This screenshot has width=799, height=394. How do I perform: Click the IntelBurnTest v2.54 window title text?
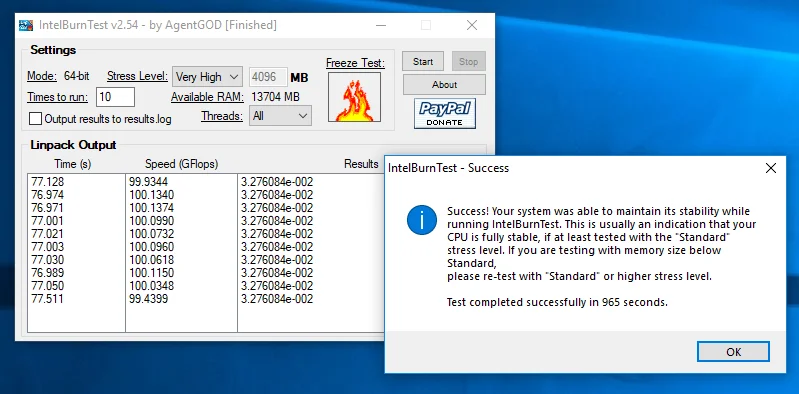coord(158,25)
